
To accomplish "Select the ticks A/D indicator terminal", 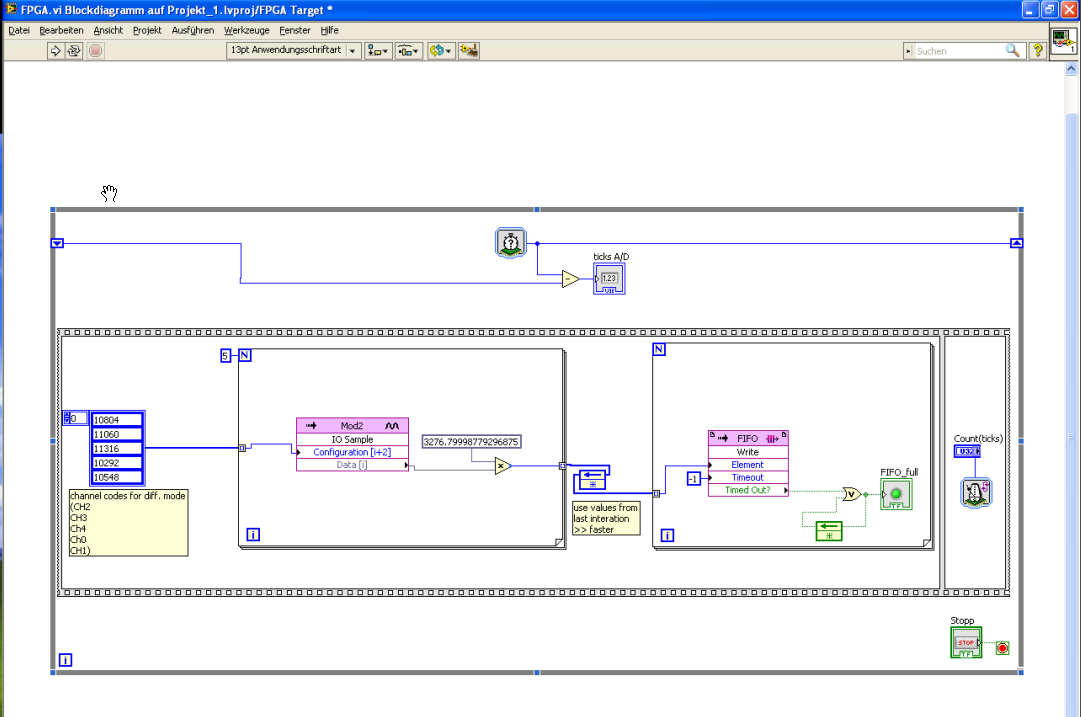I will tap(609, 279).
